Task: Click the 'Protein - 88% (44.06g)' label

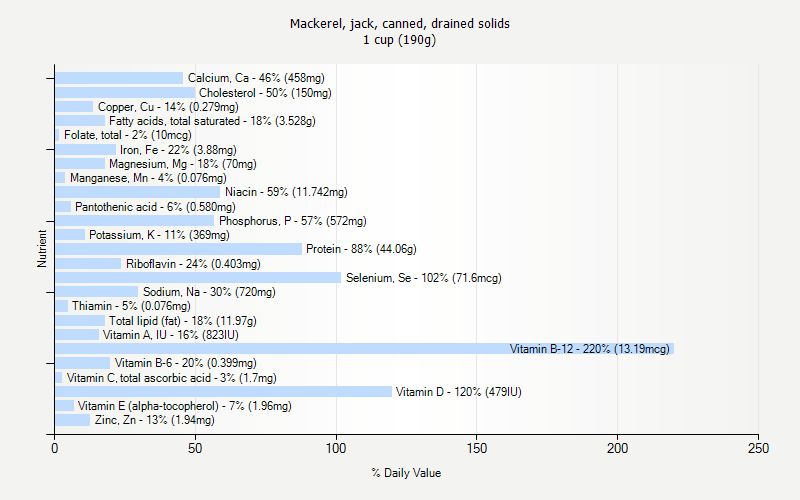Action: tap(361, 249)
